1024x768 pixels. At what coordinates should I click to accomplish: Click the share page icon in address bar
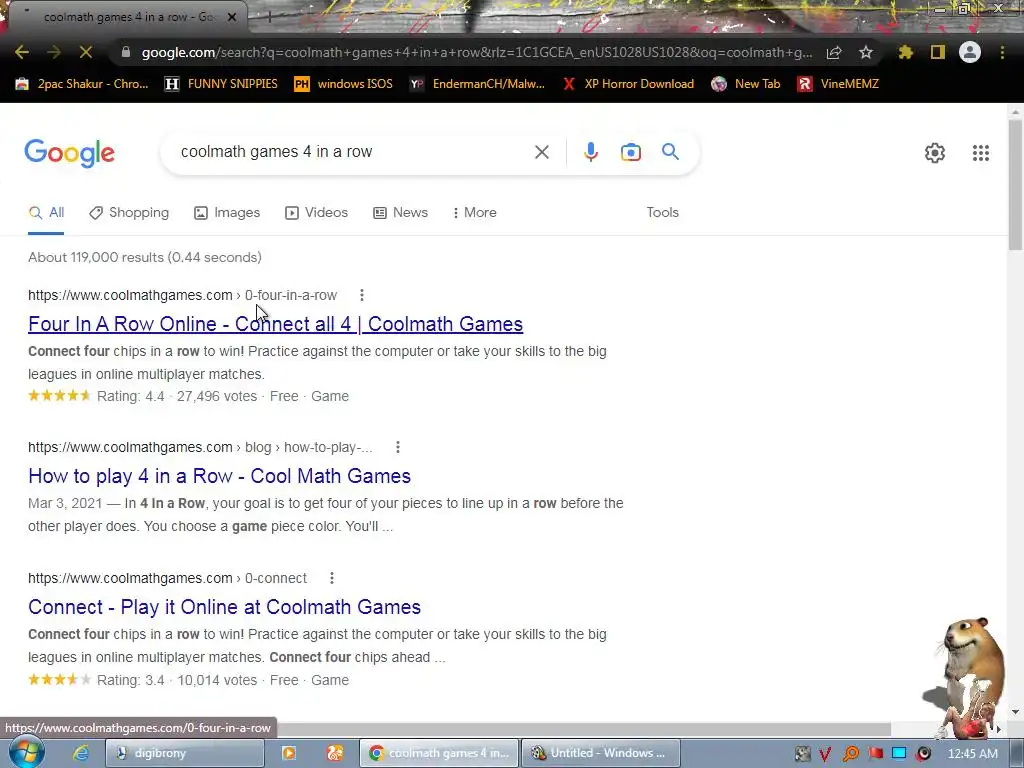(x=834, y=52)
